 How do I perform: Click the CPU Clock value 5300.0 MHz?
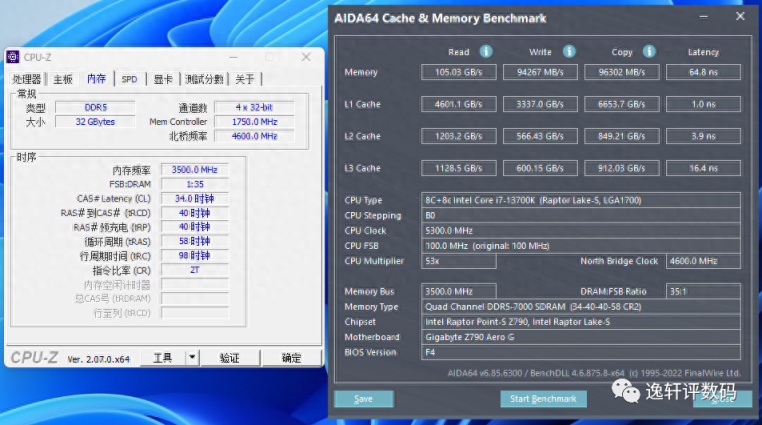581,230
